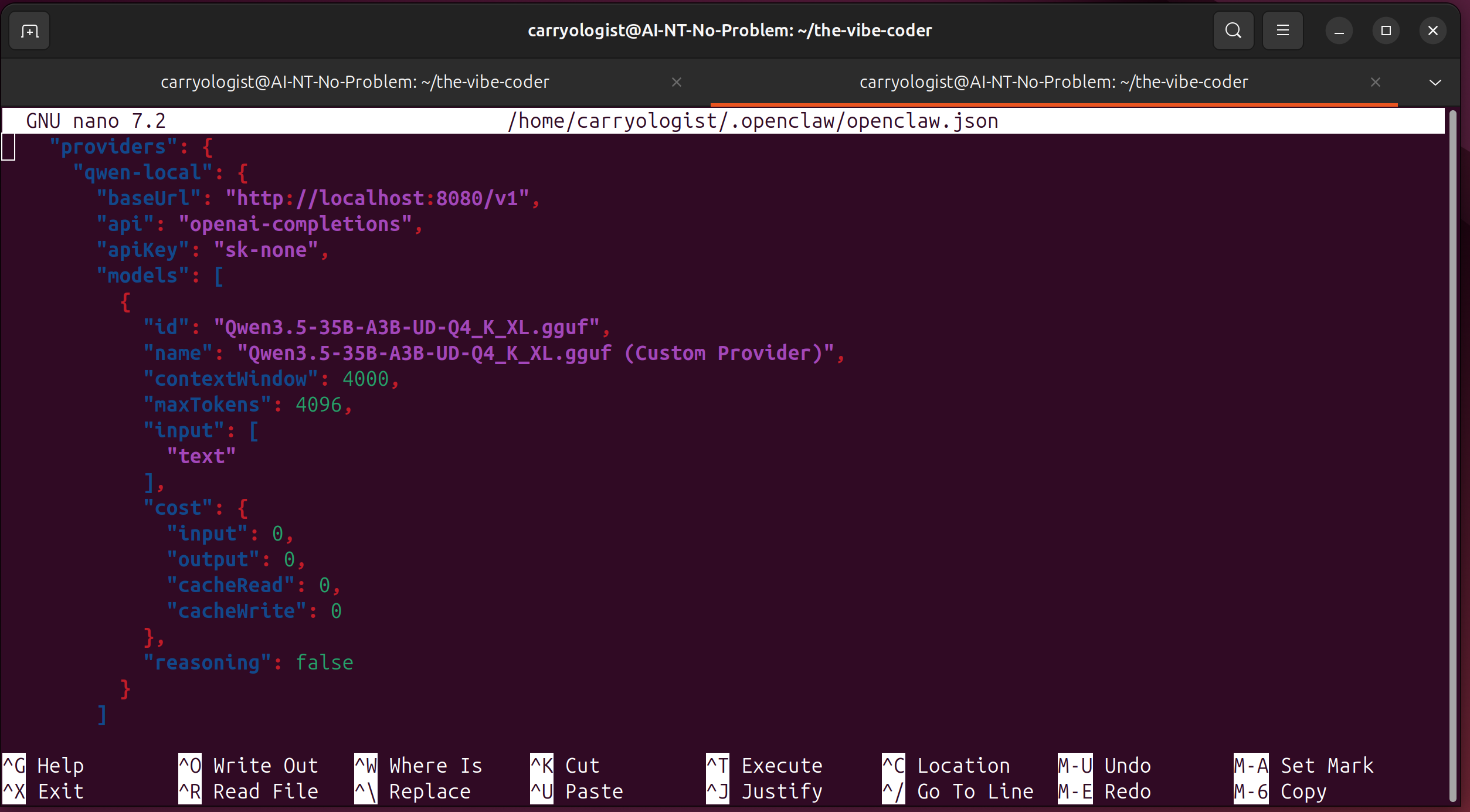Open the hamburger main menu
The image size is (1470, 812).
click(1282, 30)
